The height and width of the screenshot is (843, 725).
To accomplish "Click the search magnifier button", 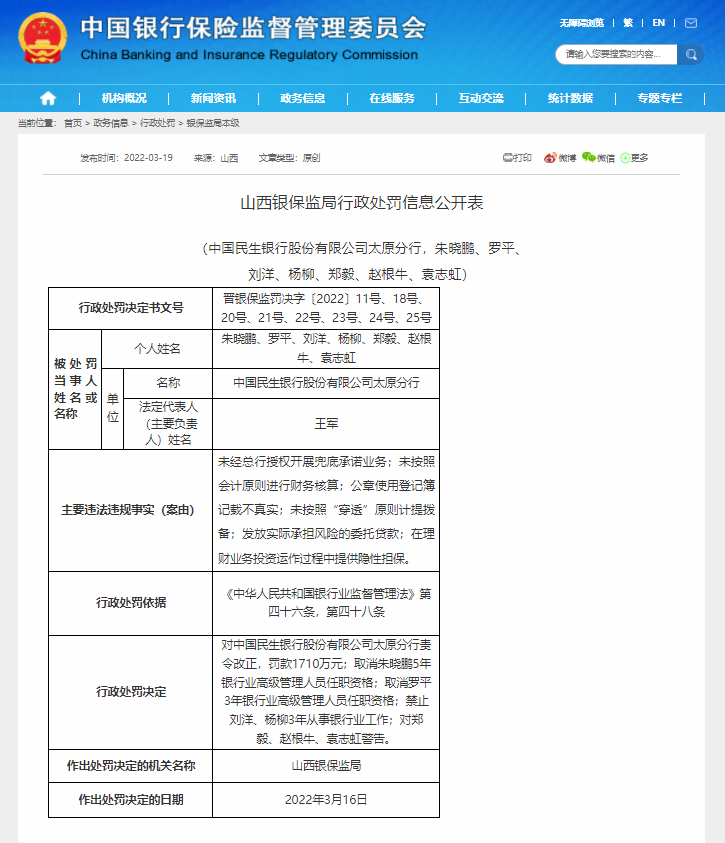I will pos(691,54).
